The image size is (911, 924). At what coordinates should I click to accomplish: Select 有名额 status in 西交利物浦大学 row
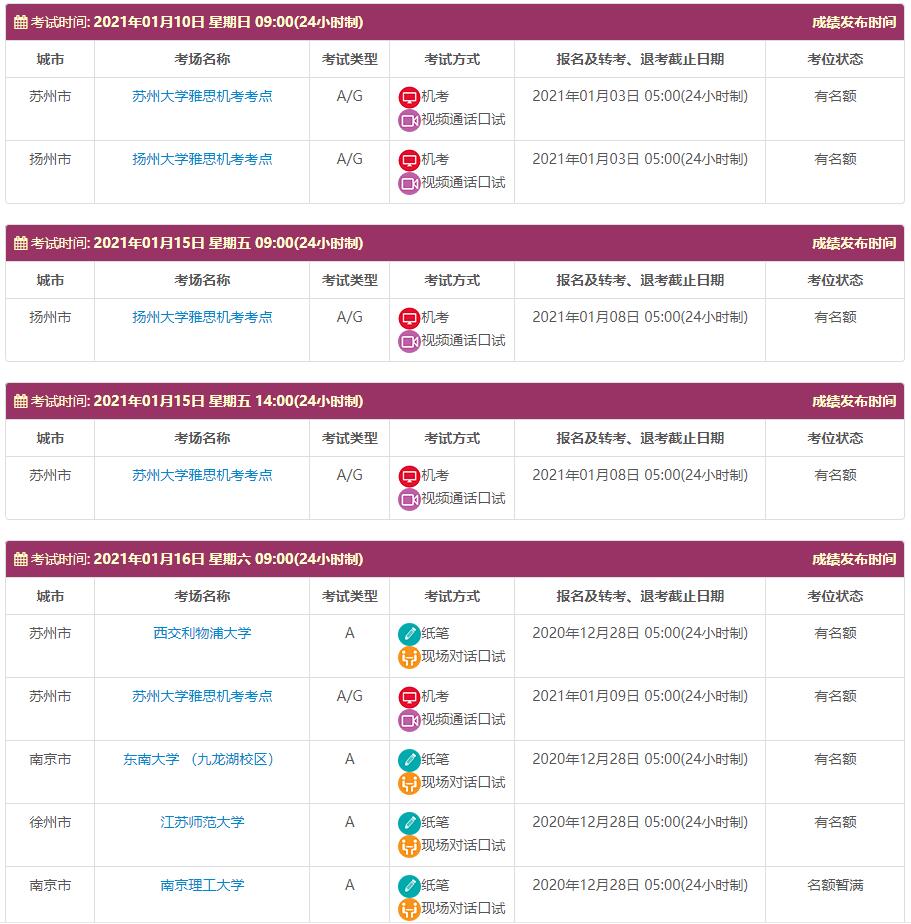point(835,633)
